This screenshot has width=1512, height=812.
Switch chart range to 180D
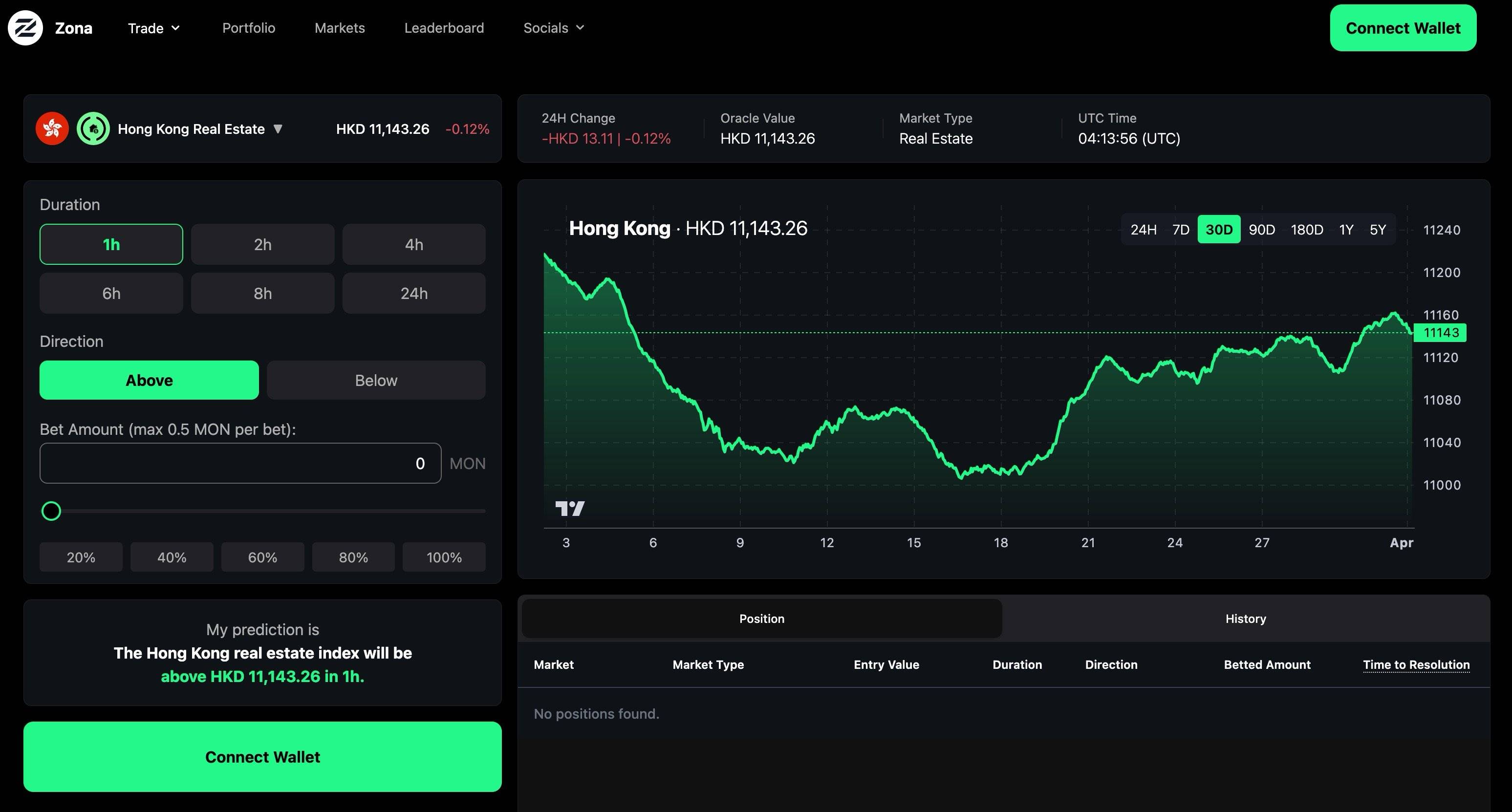1307,230
